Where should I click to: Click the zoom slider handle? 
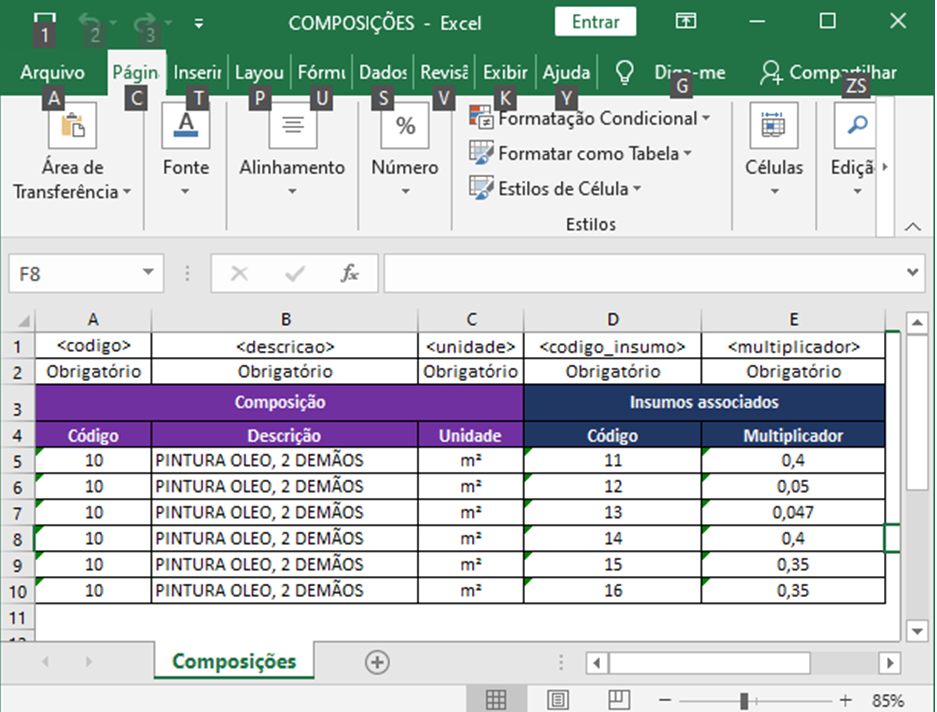pyautogui.click(x=744, y=699)
